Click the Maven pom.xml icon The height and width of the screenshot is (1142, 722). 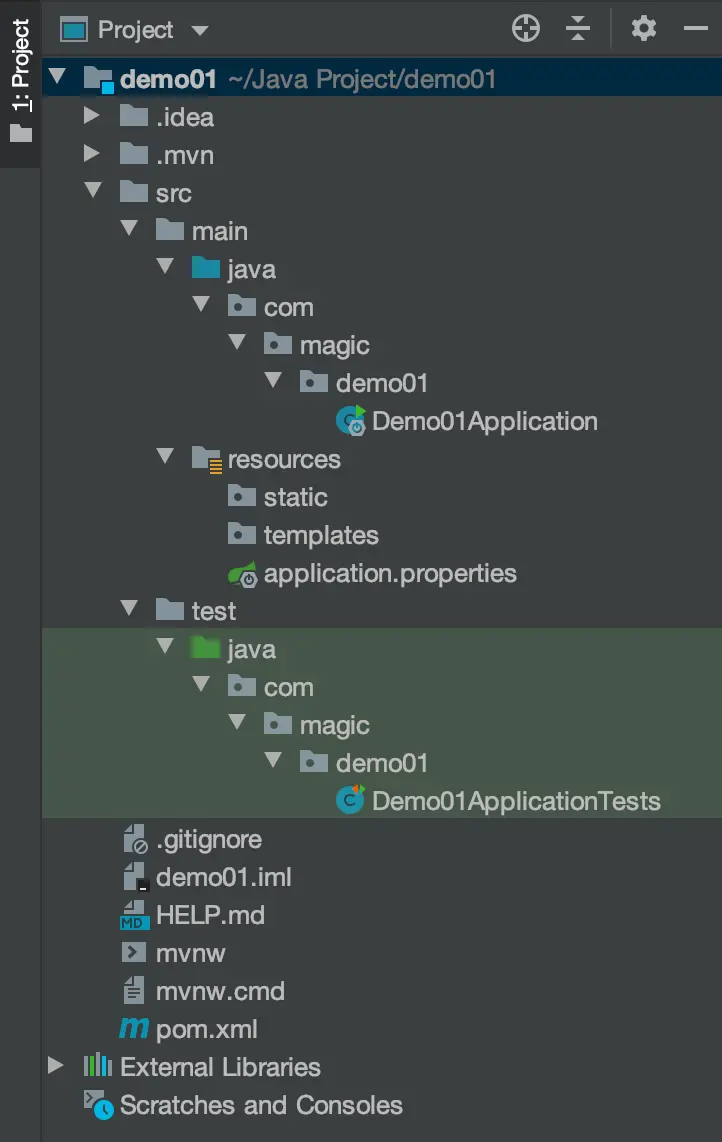click(134, 1029)
